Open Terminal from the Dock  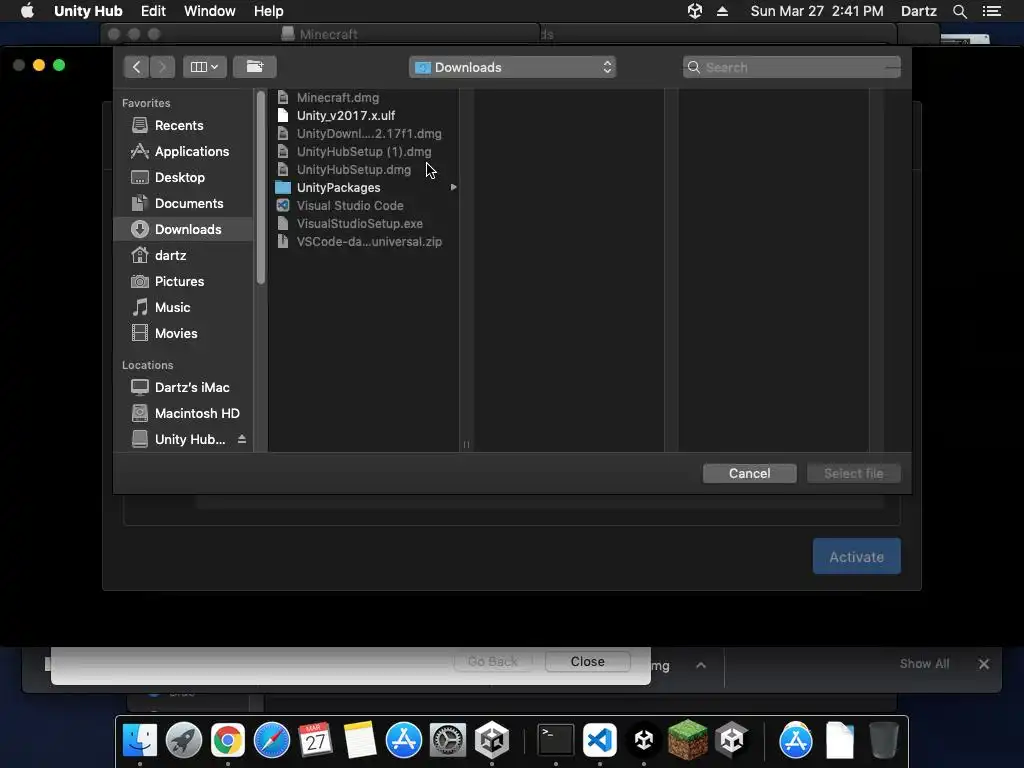click(x=556, y=740)
